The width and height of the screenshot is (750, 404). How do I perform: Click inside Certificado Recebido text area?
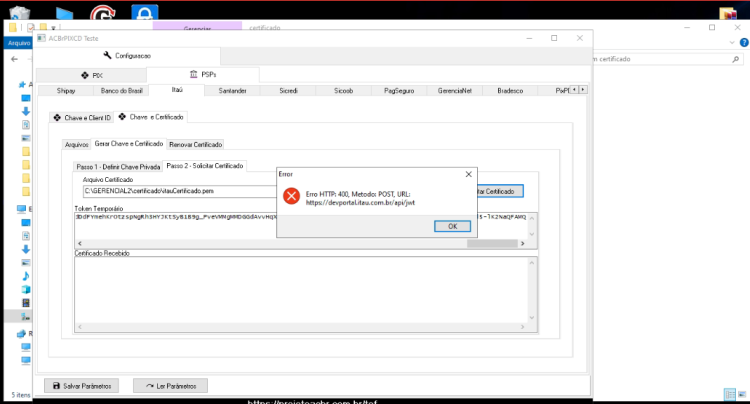click(x=301, y=289)
